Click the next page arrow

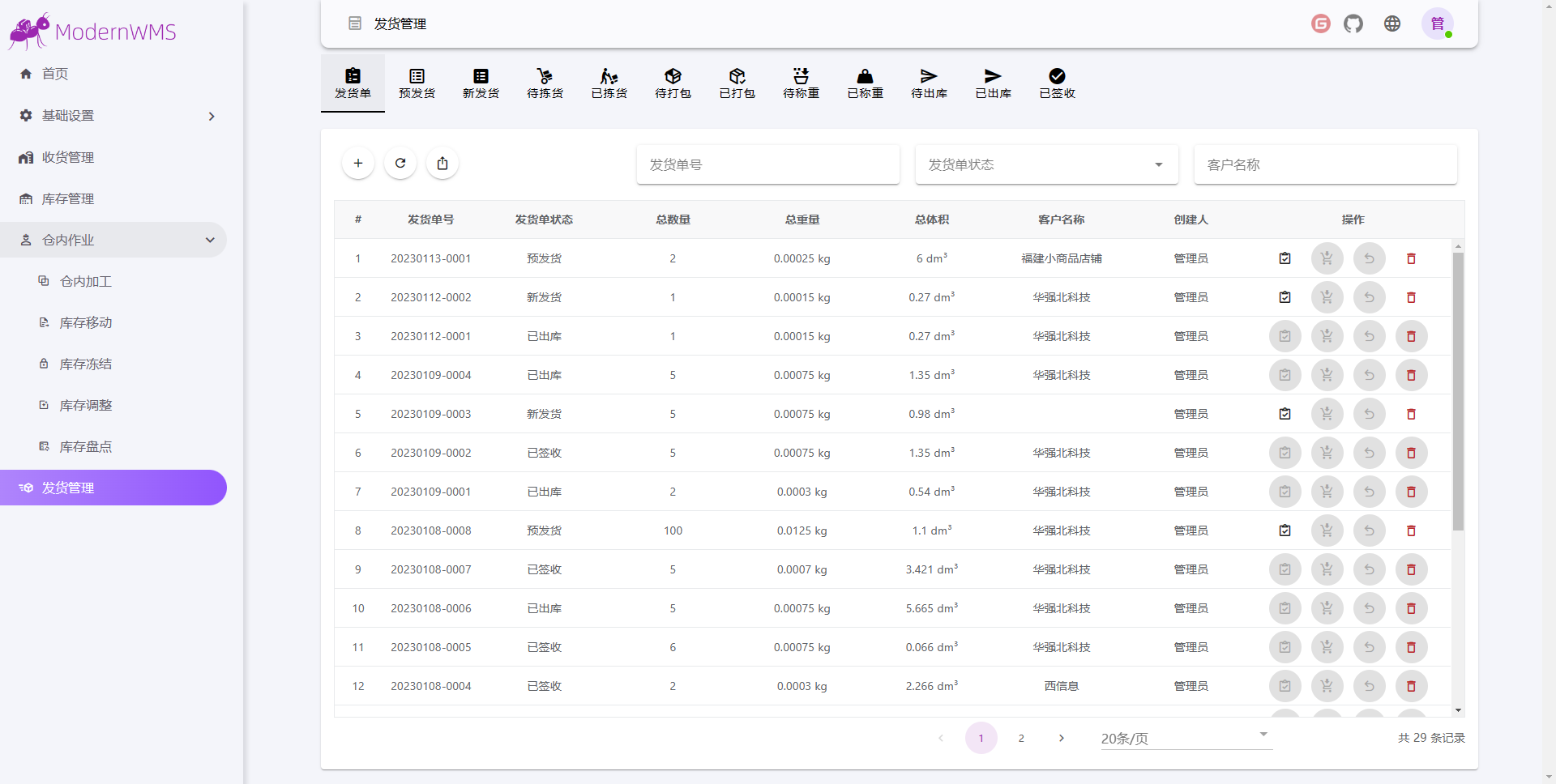(1062, 738)
